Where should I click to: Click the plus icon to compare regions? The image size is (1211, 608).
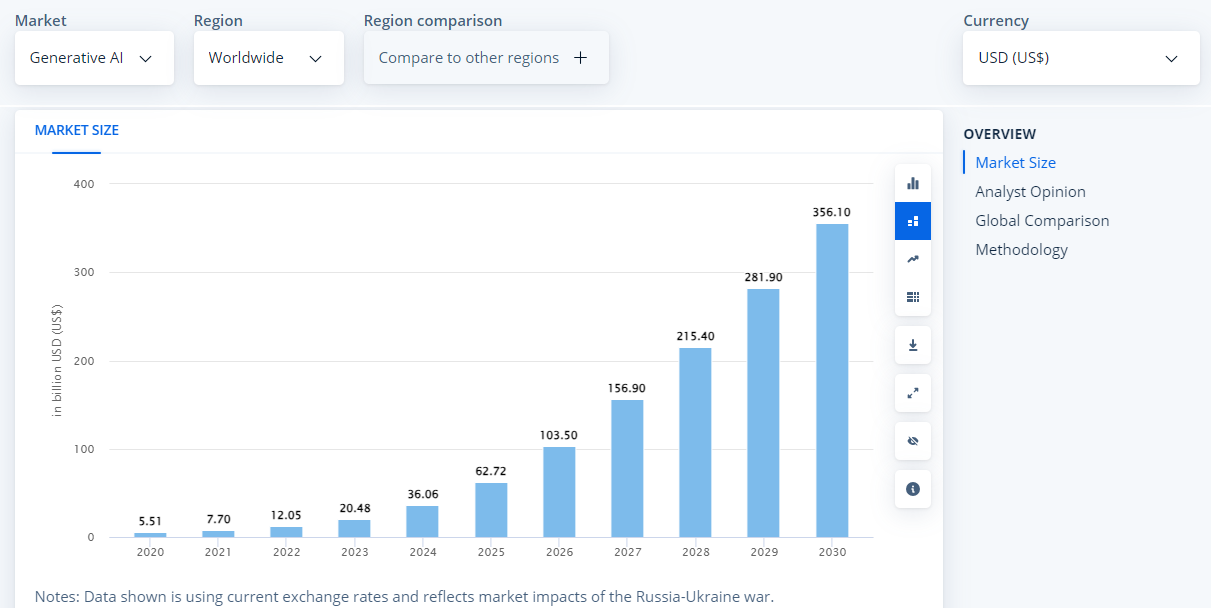[580, 58]
